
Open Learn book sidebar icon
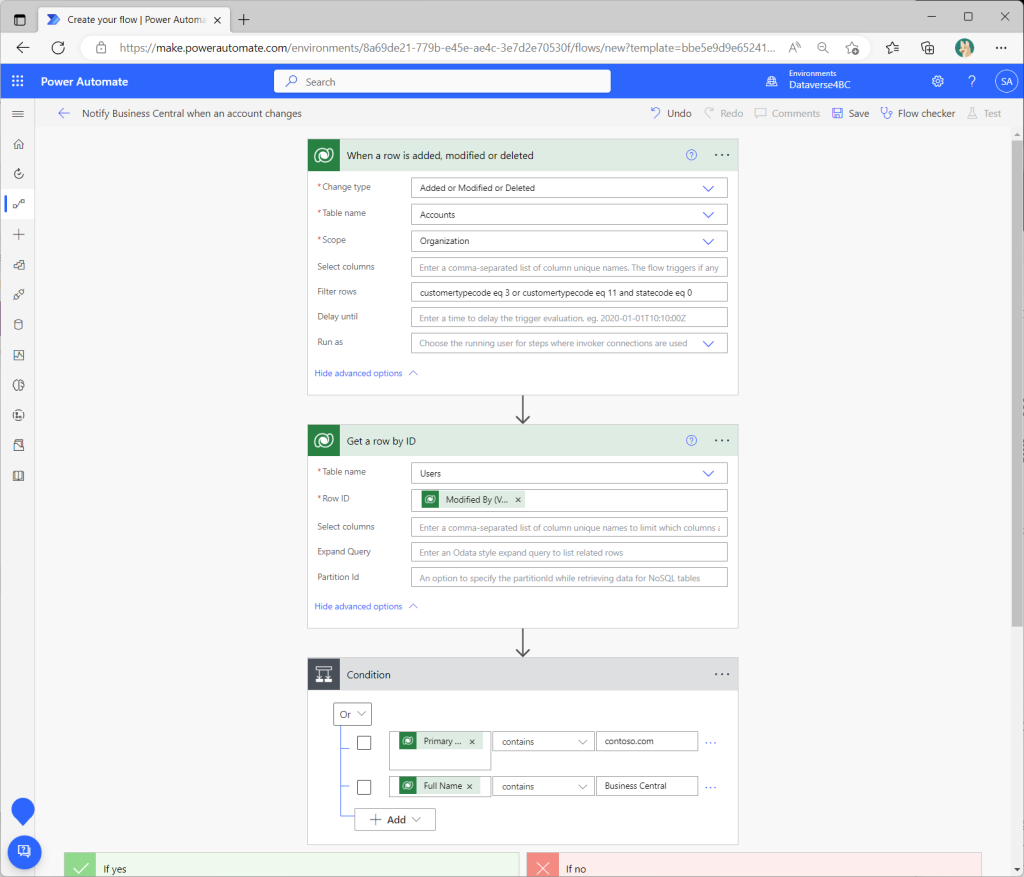click(x=19, y=475)
